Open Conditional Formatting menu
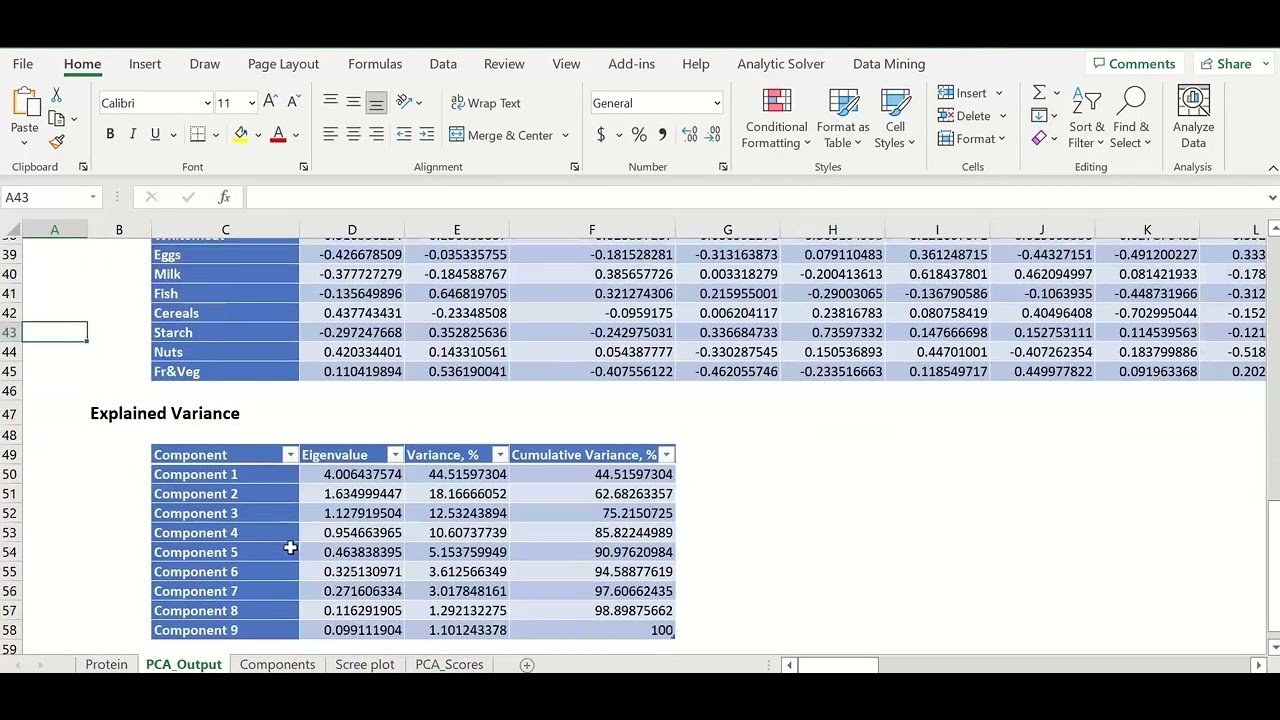 775,119
